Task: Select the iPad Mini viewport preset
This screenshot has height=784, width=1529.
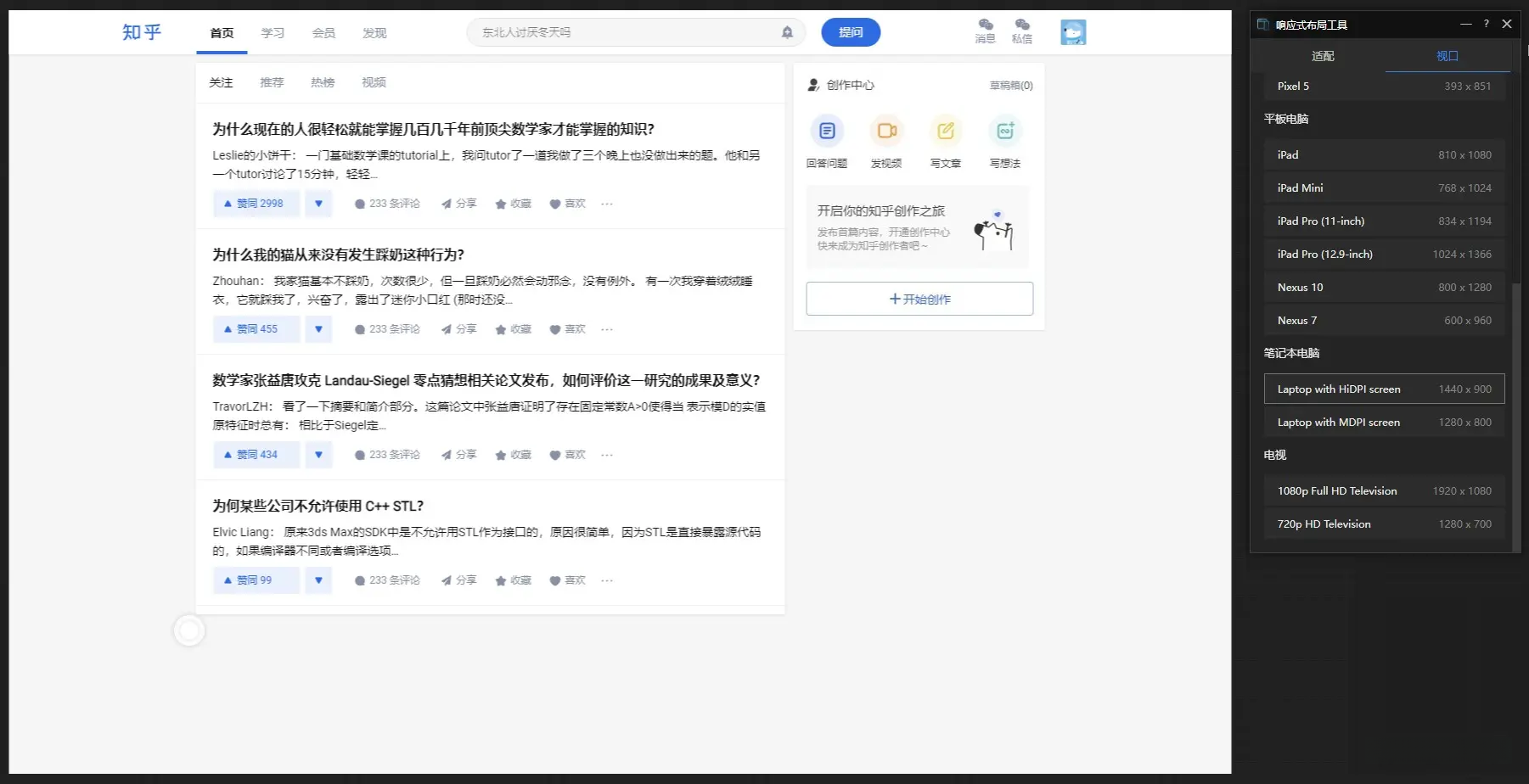Action: [1384, 188]
